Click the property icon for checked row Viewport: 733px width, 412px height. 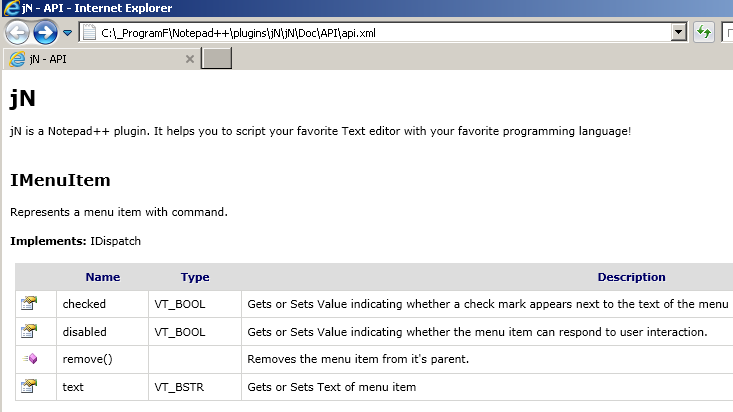coord(29,304)
